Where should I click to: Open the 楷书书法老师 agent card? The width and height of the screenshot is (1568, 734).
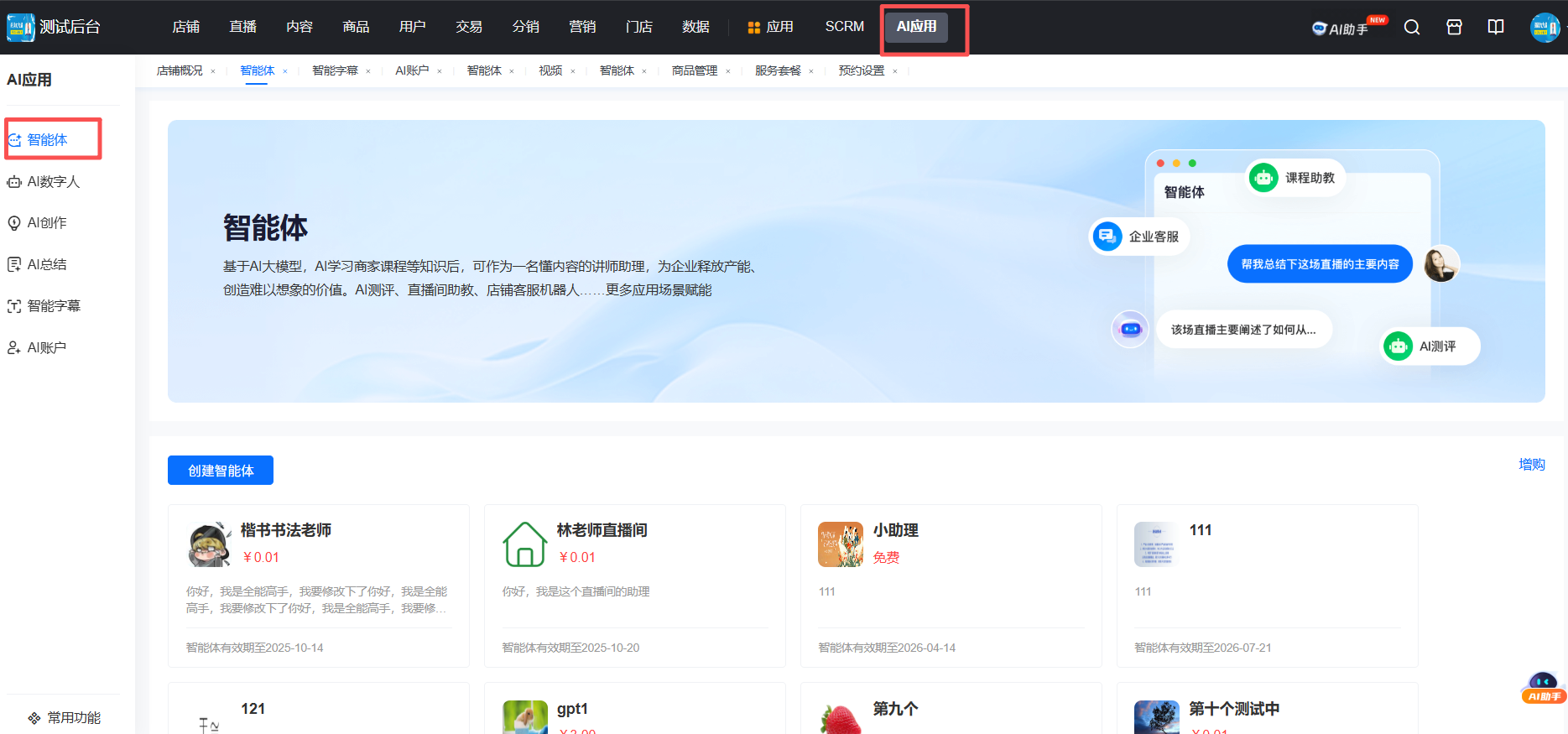tap(318, 586)
